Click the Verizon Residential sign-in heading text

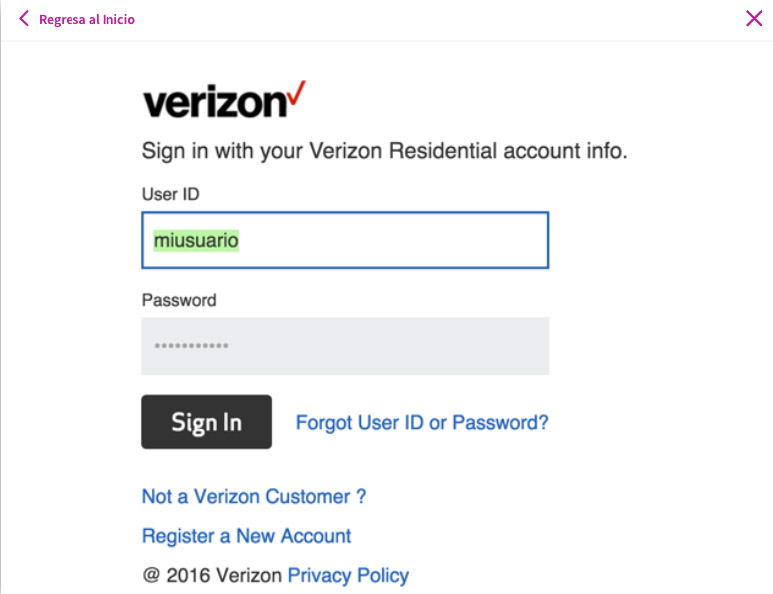point(385,151)
